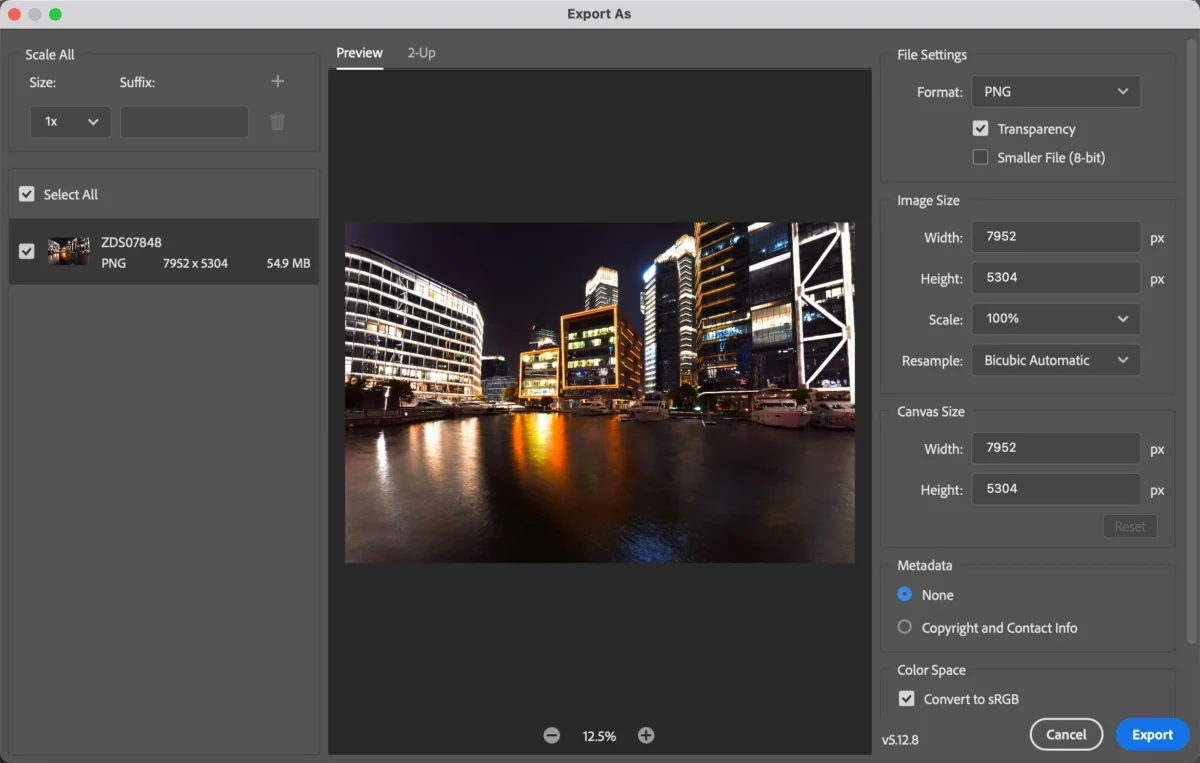The width and height of the screenshot is (1200, 763).
Task: Disable Transparency for PNG export
Action: [x=981, y=128]
